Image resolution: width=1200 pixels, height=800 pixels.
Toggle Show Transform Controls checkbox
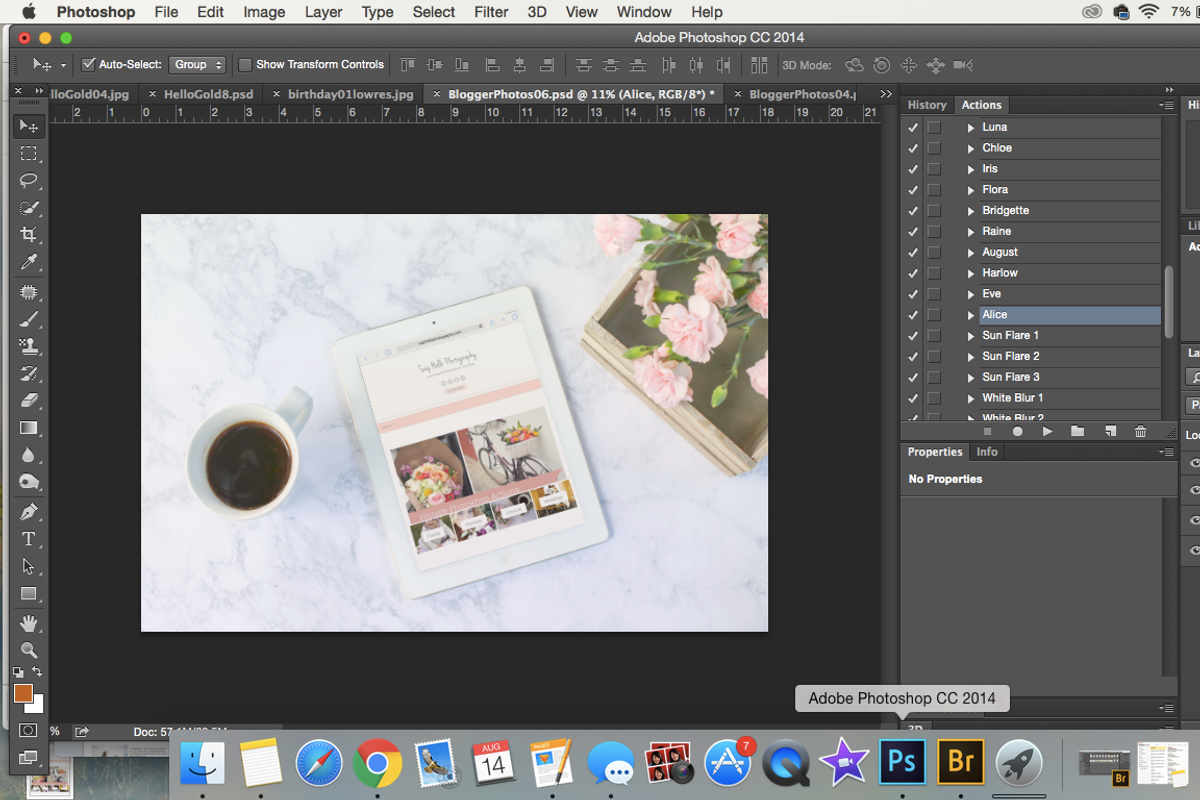(x=245, y=65)
